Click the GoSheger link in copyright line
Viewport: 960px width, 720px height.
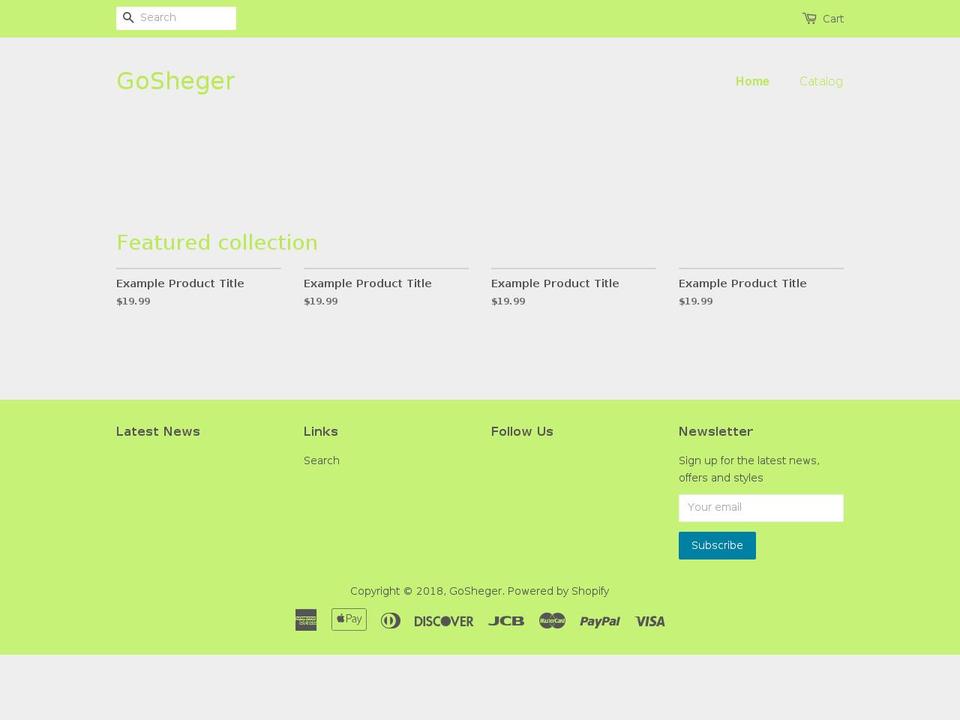pyautogui.click(x=475, y=591)
